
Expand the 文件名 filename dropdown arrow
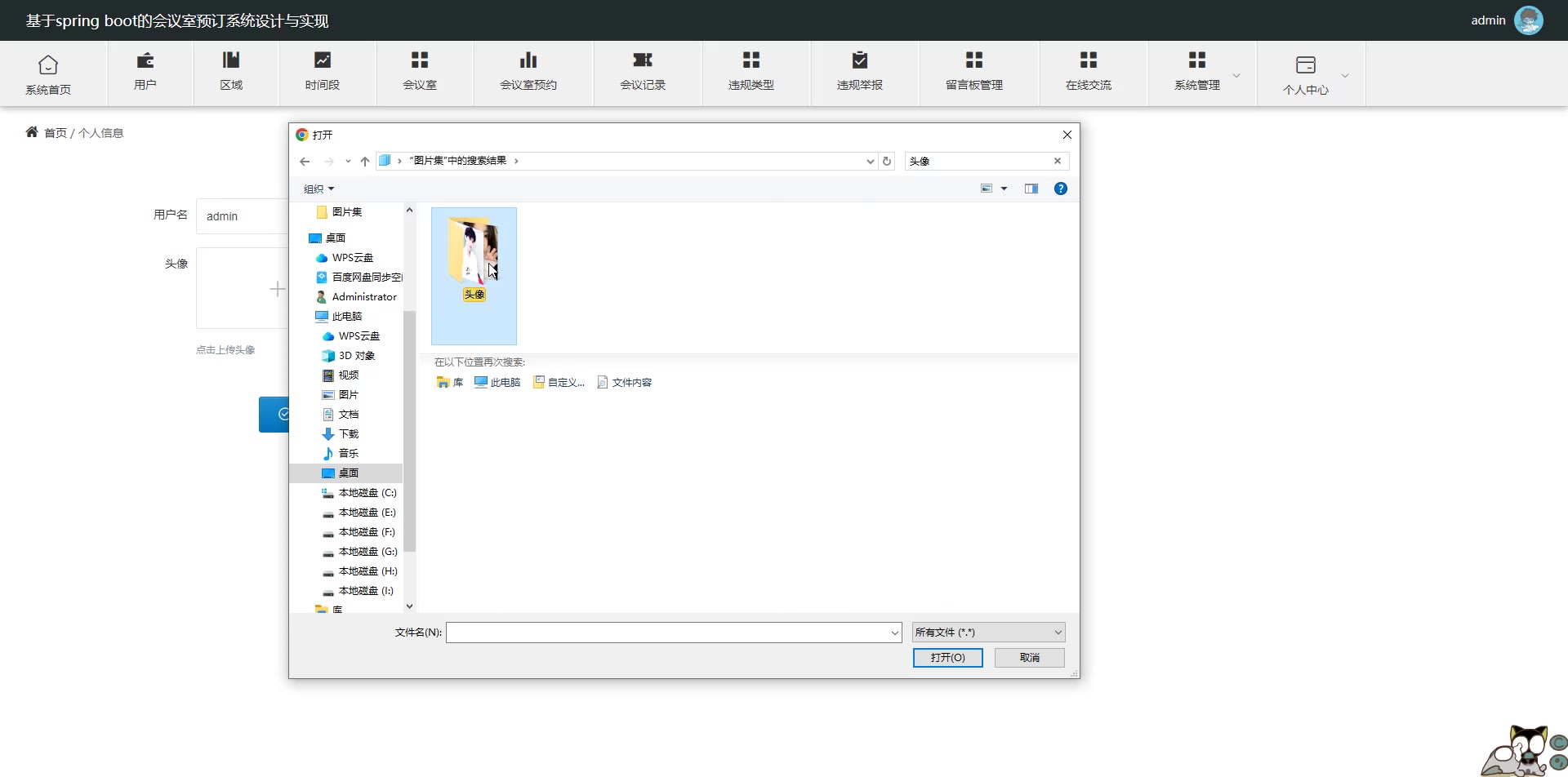pyautogui.click(x=895, y=633)
